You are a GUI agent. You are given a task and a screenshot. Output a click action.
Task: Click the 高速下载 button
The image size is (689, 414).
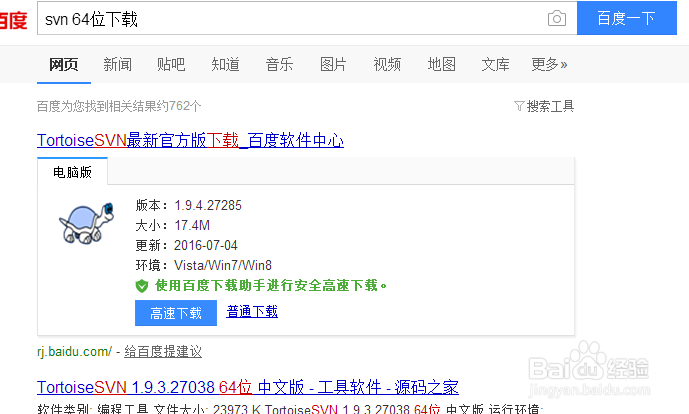click(x=176, y=313)
